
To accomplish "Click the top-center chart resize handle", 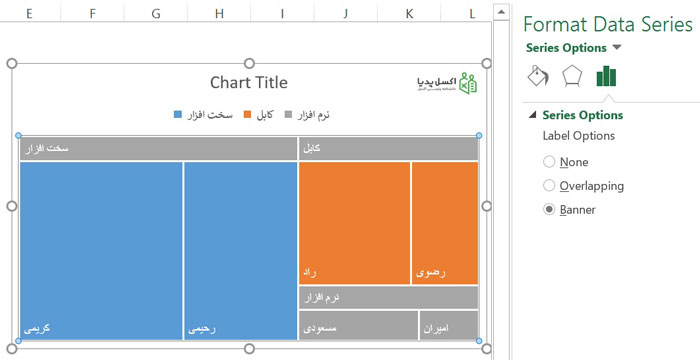I will [x=250, y=63].
